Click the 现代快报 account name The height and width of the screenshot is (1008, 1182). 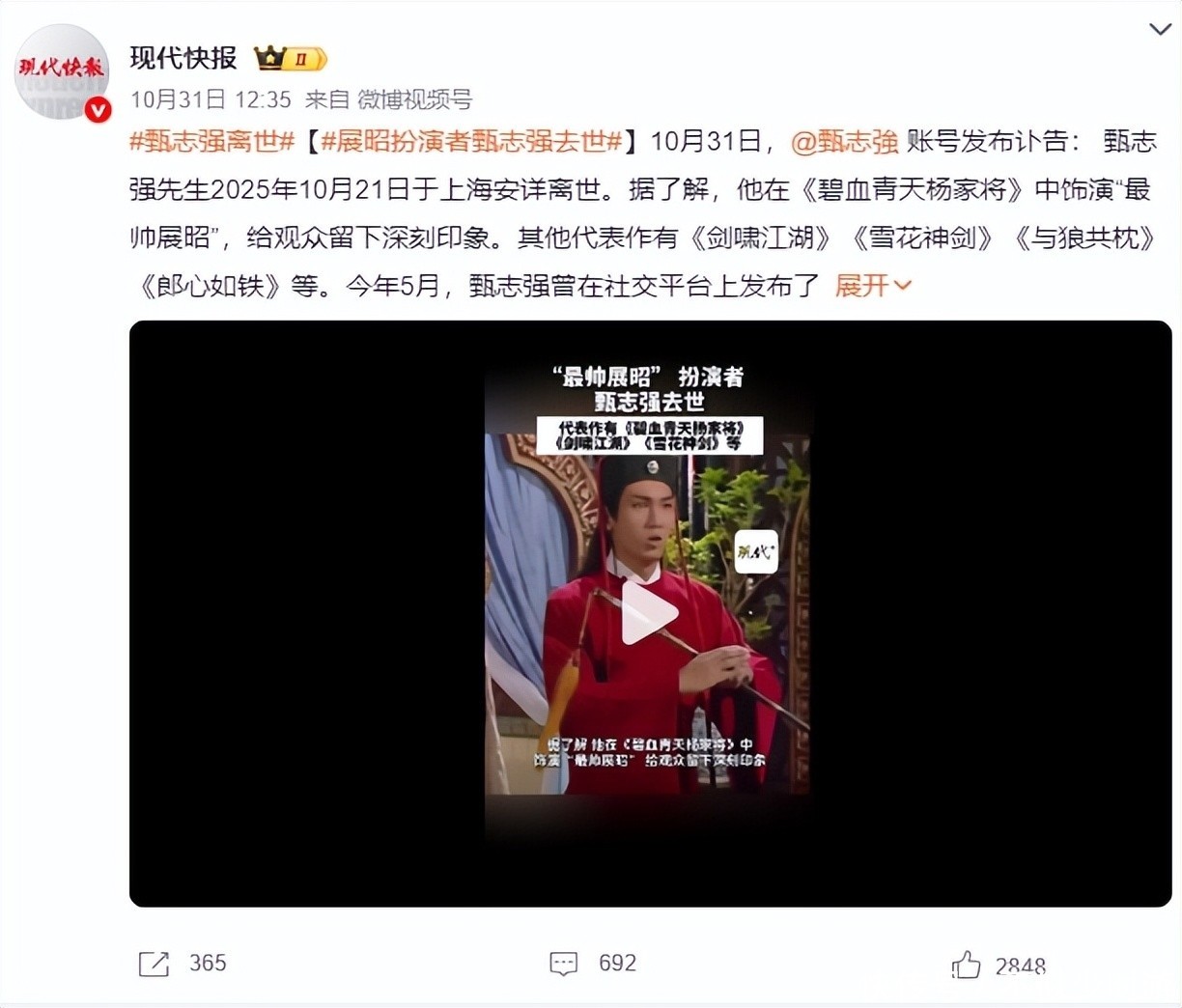pyautogui.click(x=183, y=58)
